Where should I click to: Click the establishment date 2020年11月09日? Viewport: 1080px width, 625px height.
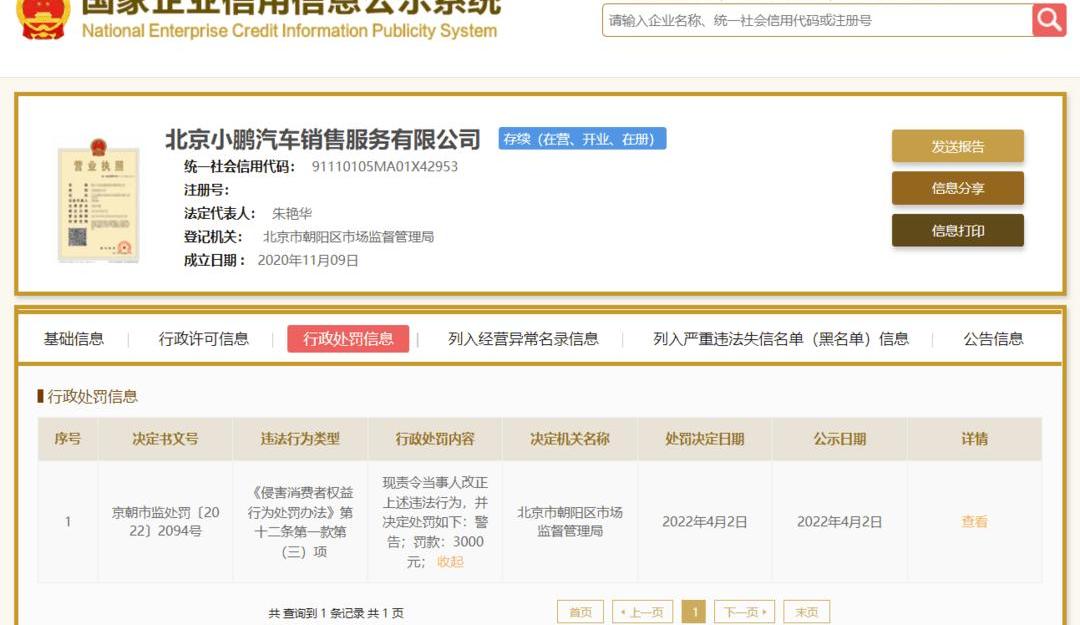pos(308,260)
